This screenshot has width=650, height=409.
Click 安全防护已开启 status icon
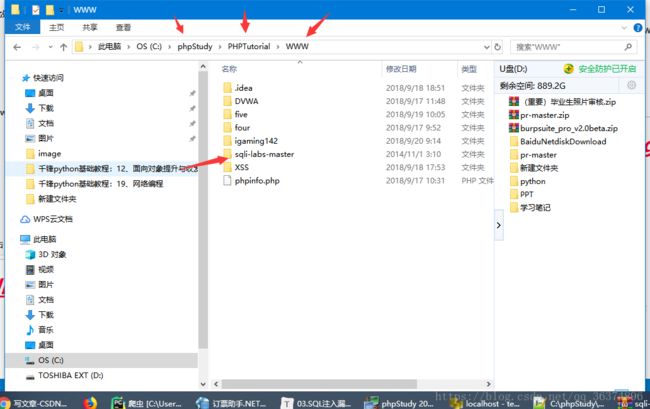568,69
